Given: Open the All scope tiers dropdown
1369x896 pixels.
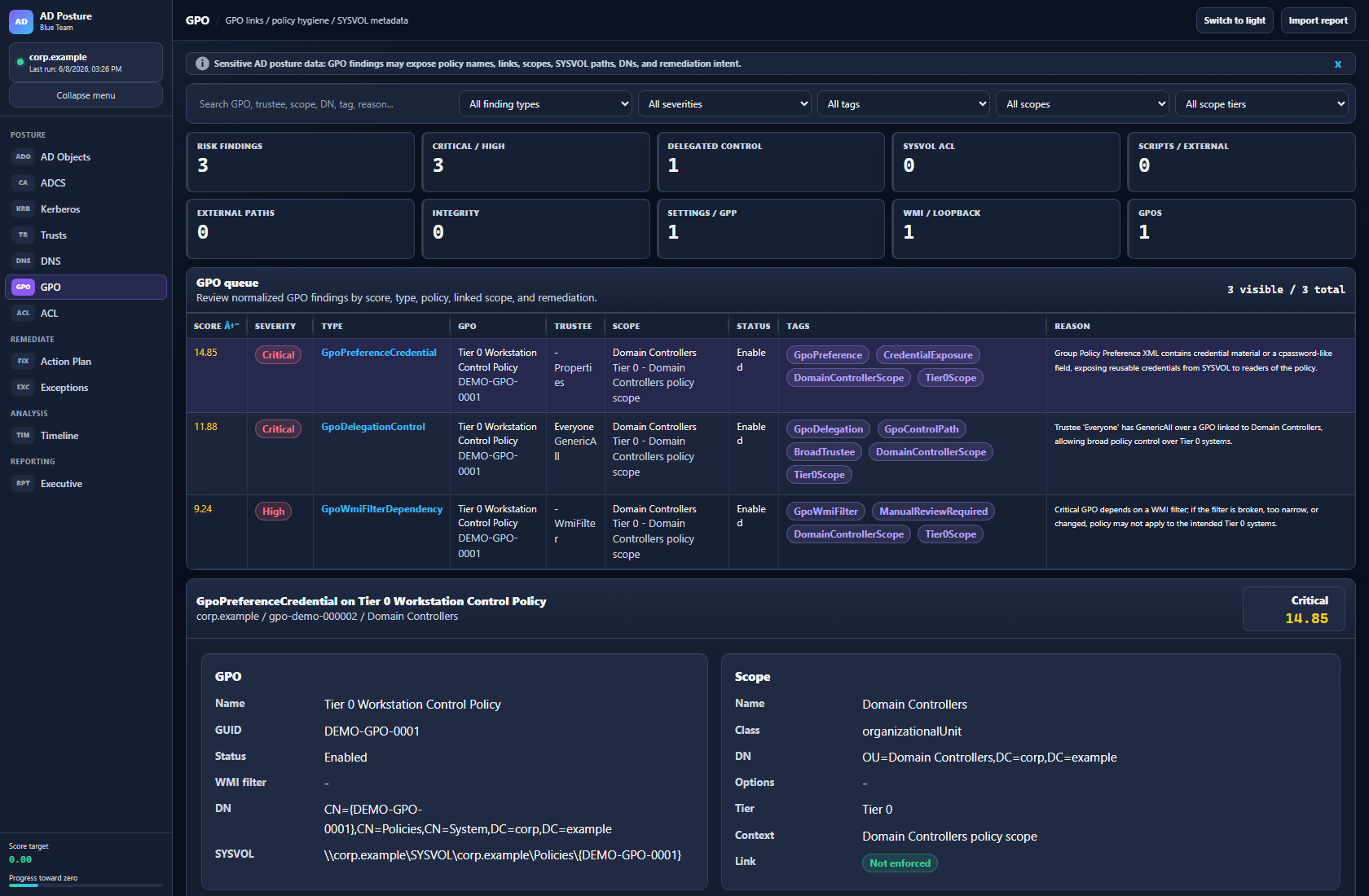Looking at the screenshot, I should point(1261,103).
